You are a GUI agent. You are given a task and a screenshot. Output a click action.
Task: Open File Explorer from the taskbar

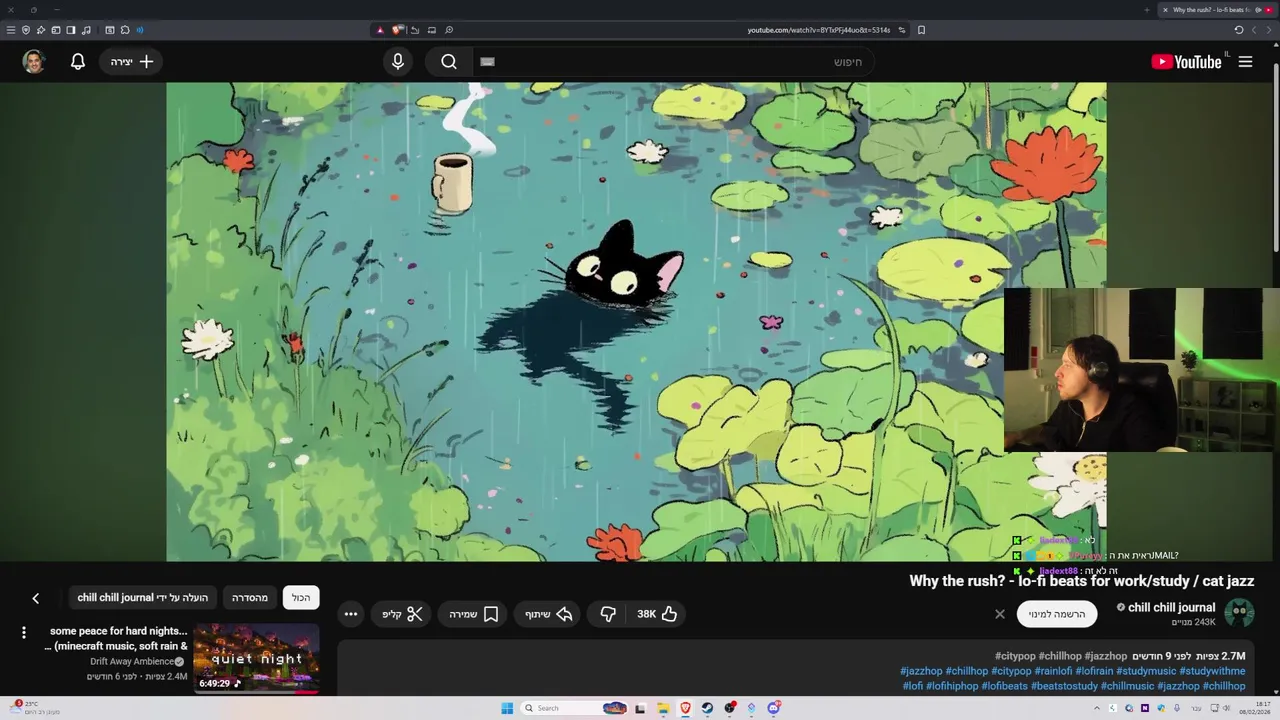coord(663,708)
